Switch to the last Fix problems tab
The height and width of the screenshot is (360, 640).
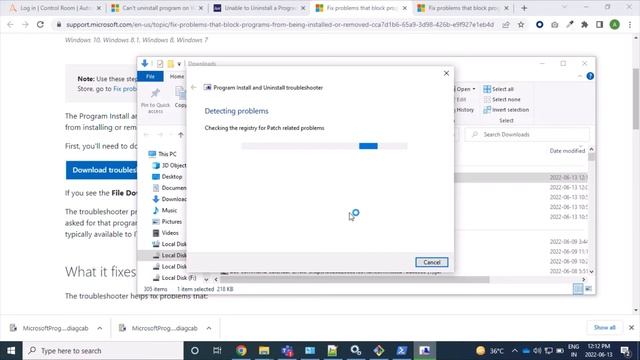(462, 8)
